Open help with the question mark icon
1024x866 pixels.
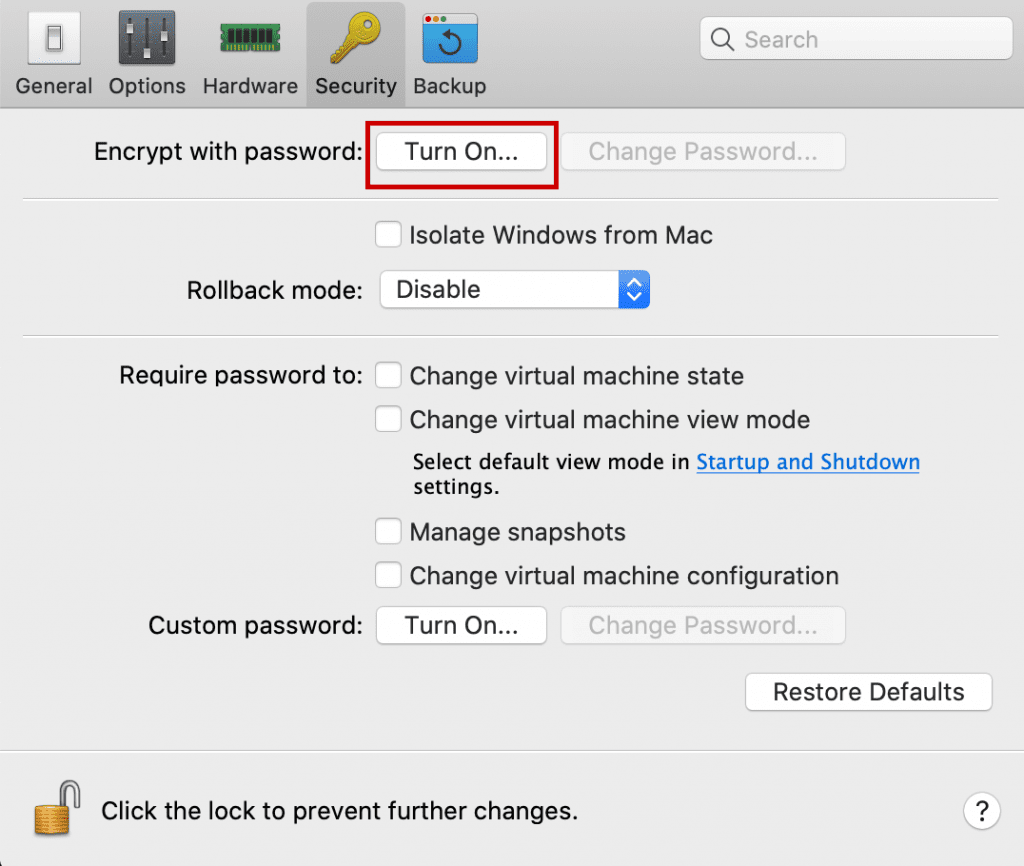pos(982,811)
